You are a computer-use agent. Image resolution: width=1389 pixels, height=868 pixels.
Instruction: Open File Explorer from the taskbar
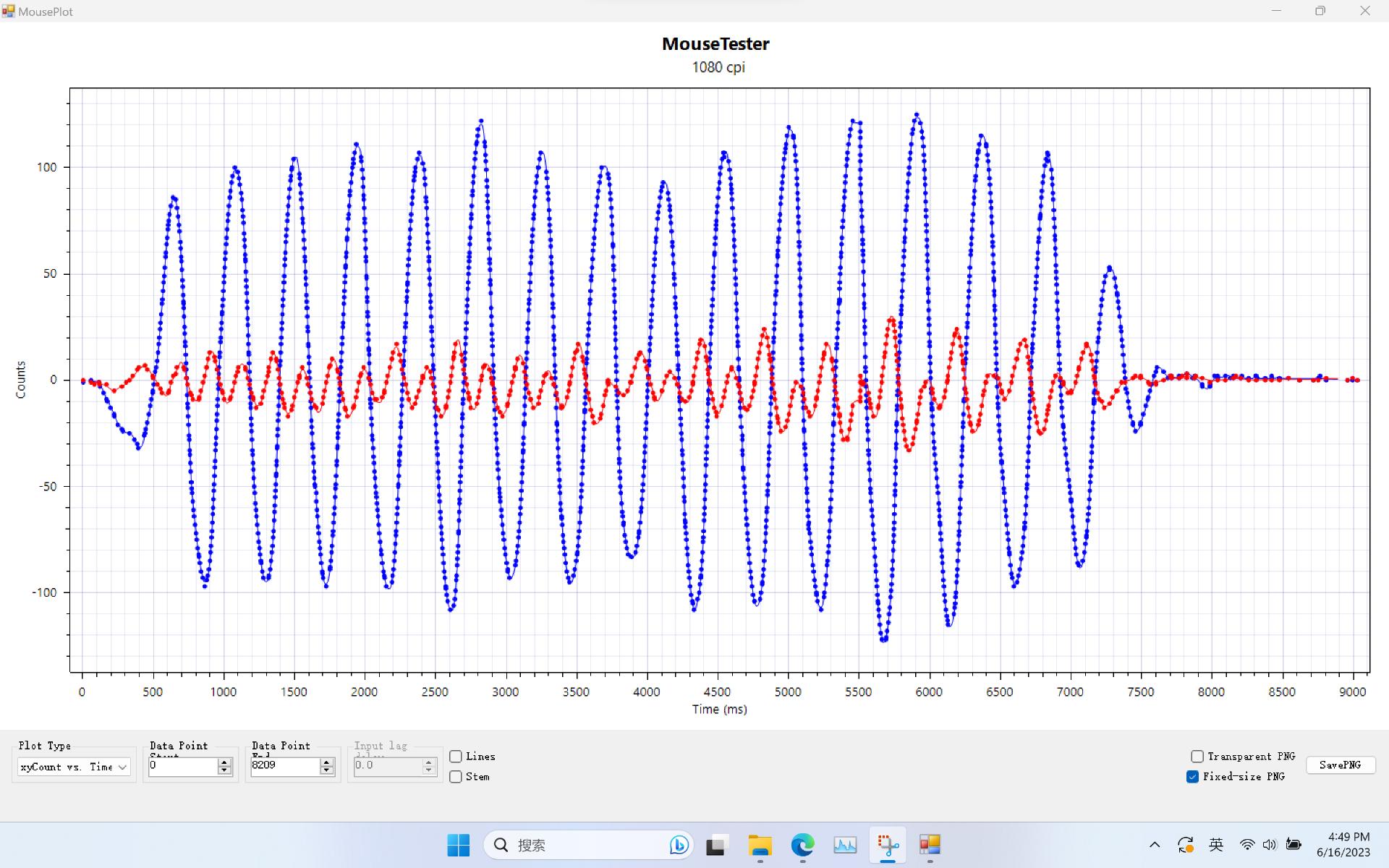click(x=760, y=845)
